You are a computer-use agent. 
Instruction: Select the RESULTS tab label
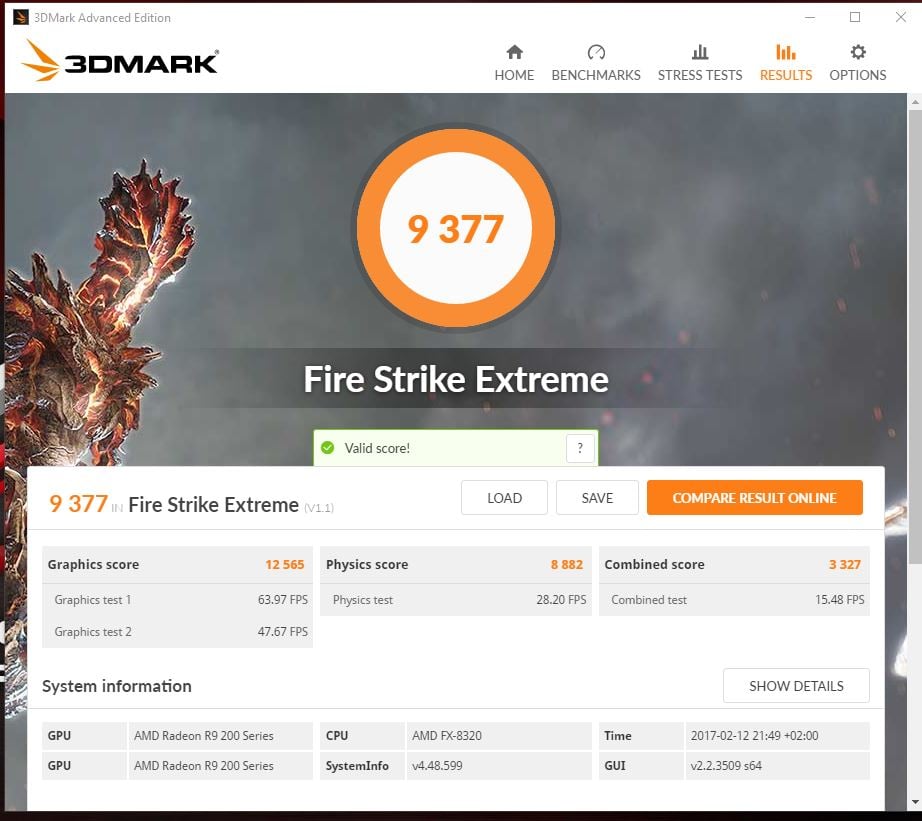coord(786,75)
